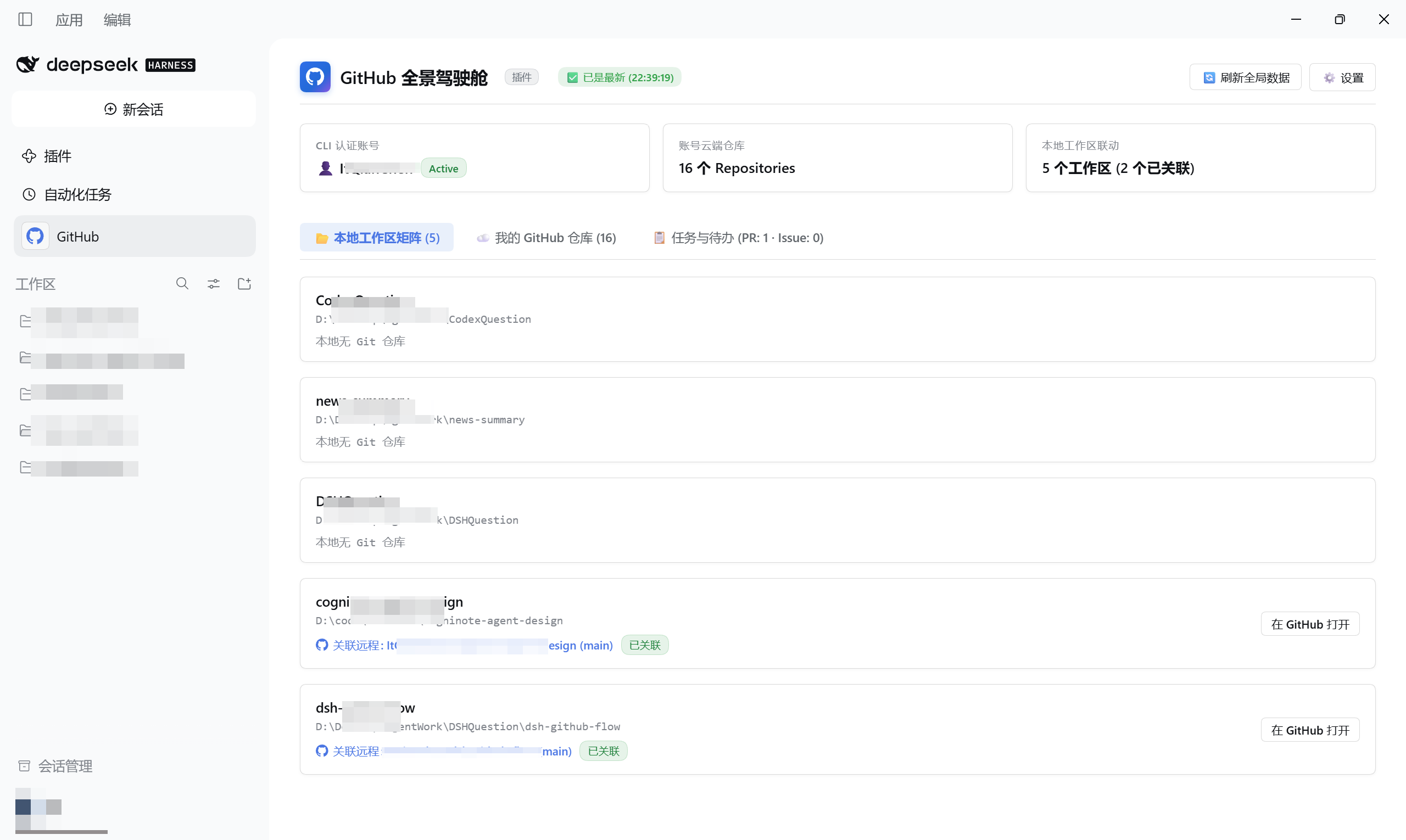Minimize the application window
Image resolution: width=1406 pixels, height=840 pixels.
click(x=1296, y=19)
